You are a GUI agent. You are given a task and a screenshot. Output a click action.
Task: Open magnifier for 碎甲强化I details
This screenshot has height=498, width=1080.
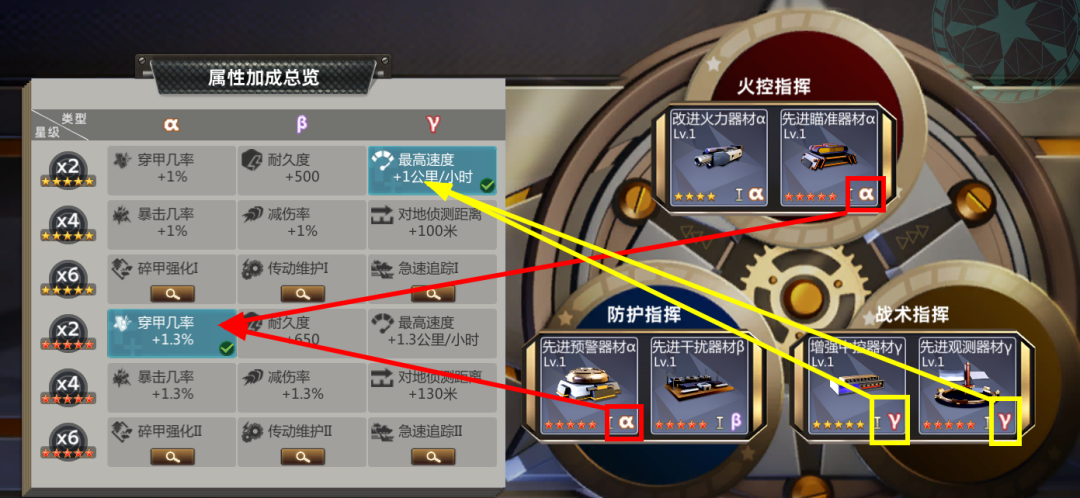click(x=172, y=293)
